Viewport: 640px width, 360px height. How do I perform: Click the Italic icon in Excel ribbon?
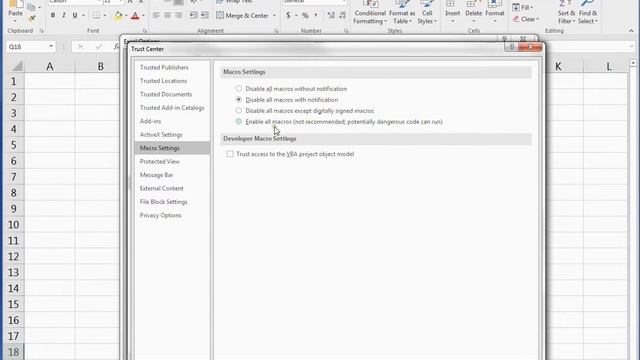64,16
